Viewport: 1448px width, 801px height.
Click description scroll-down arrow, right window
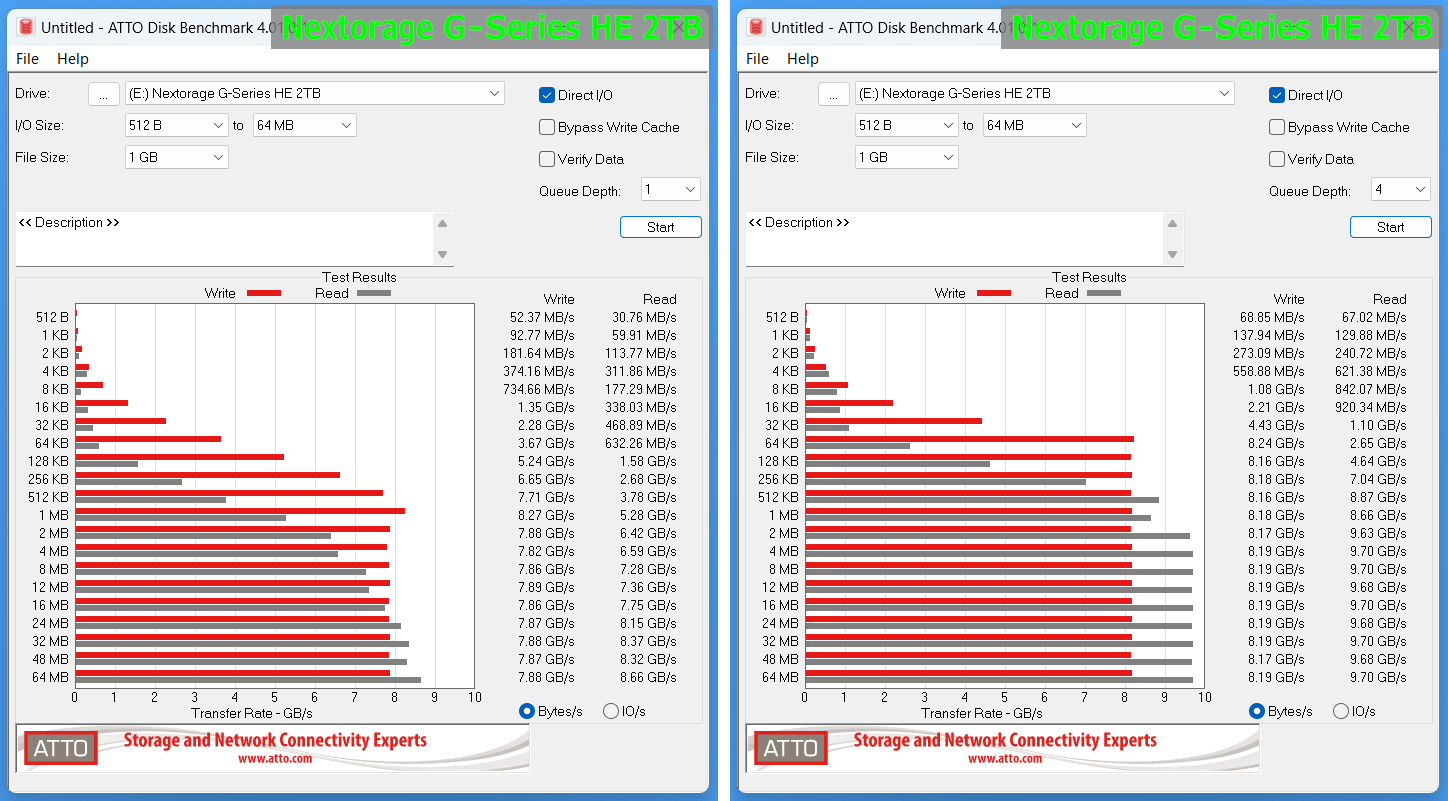1173,254
